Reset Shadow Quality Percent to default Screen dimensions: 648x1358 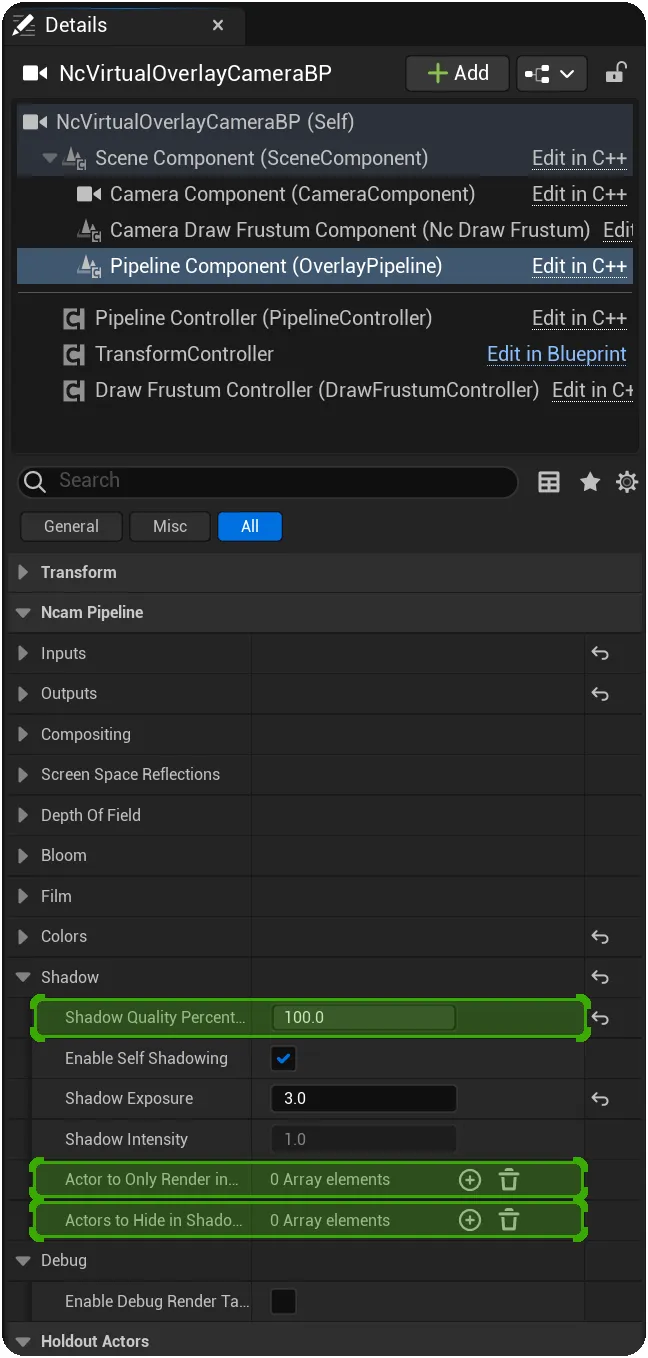[600, 1018]
